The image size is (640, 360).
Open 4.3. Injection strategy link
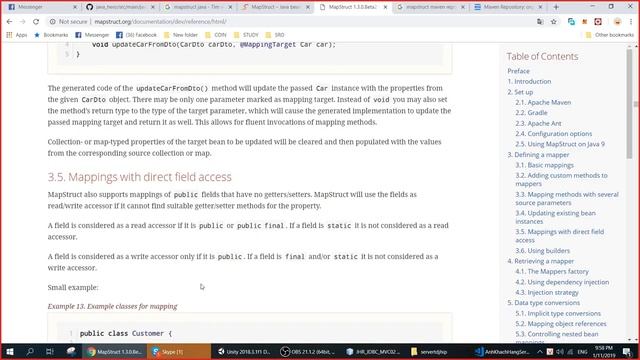pos(547,293)
